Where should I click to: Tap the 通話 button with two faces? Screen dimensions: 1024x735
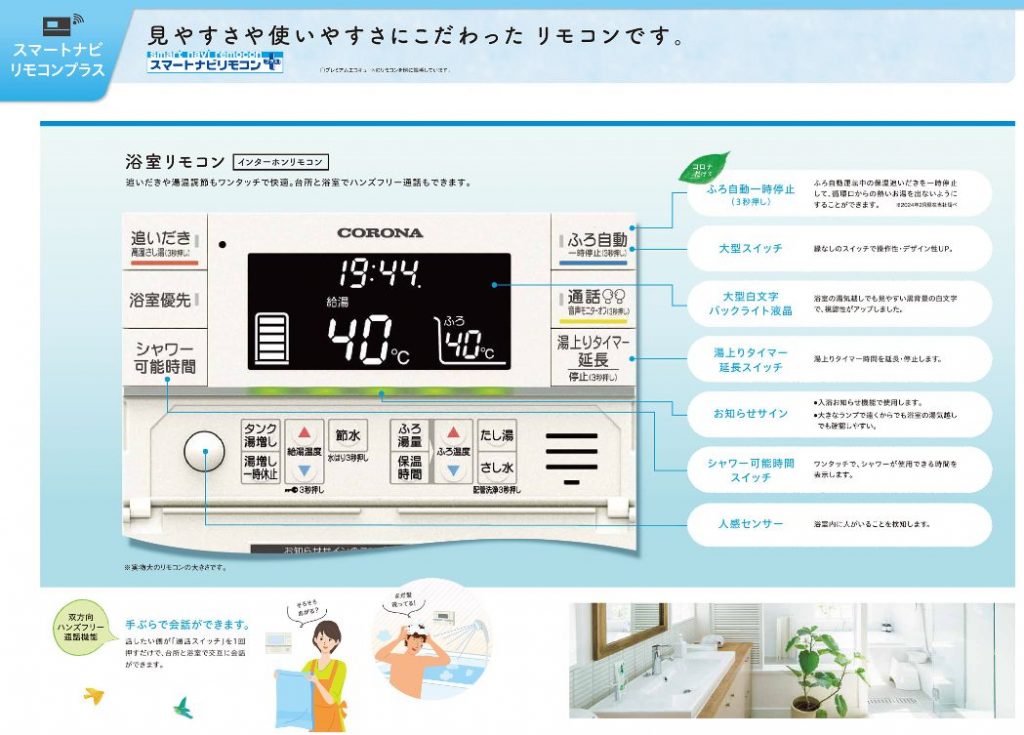(x=594, y=301)
